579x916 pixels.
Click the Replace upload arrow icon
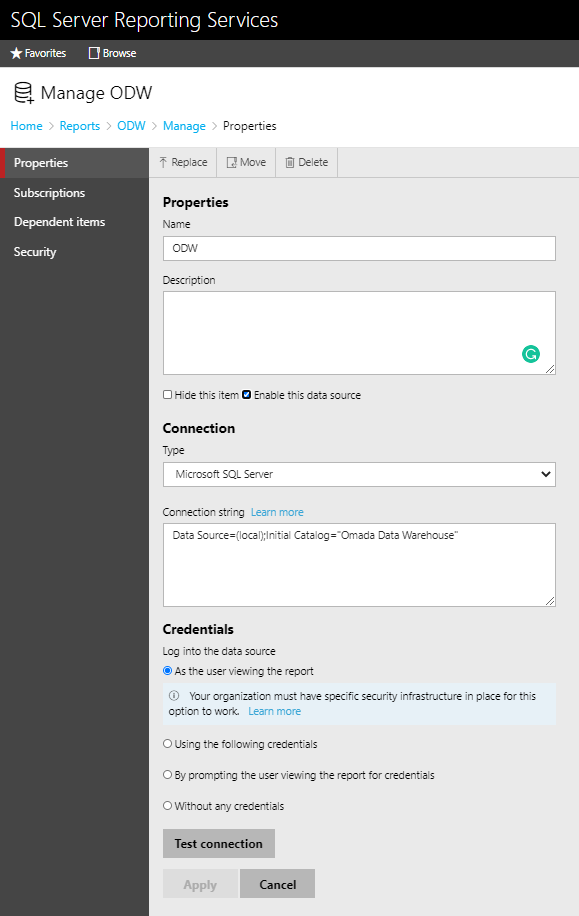click(x=163, y=162)
